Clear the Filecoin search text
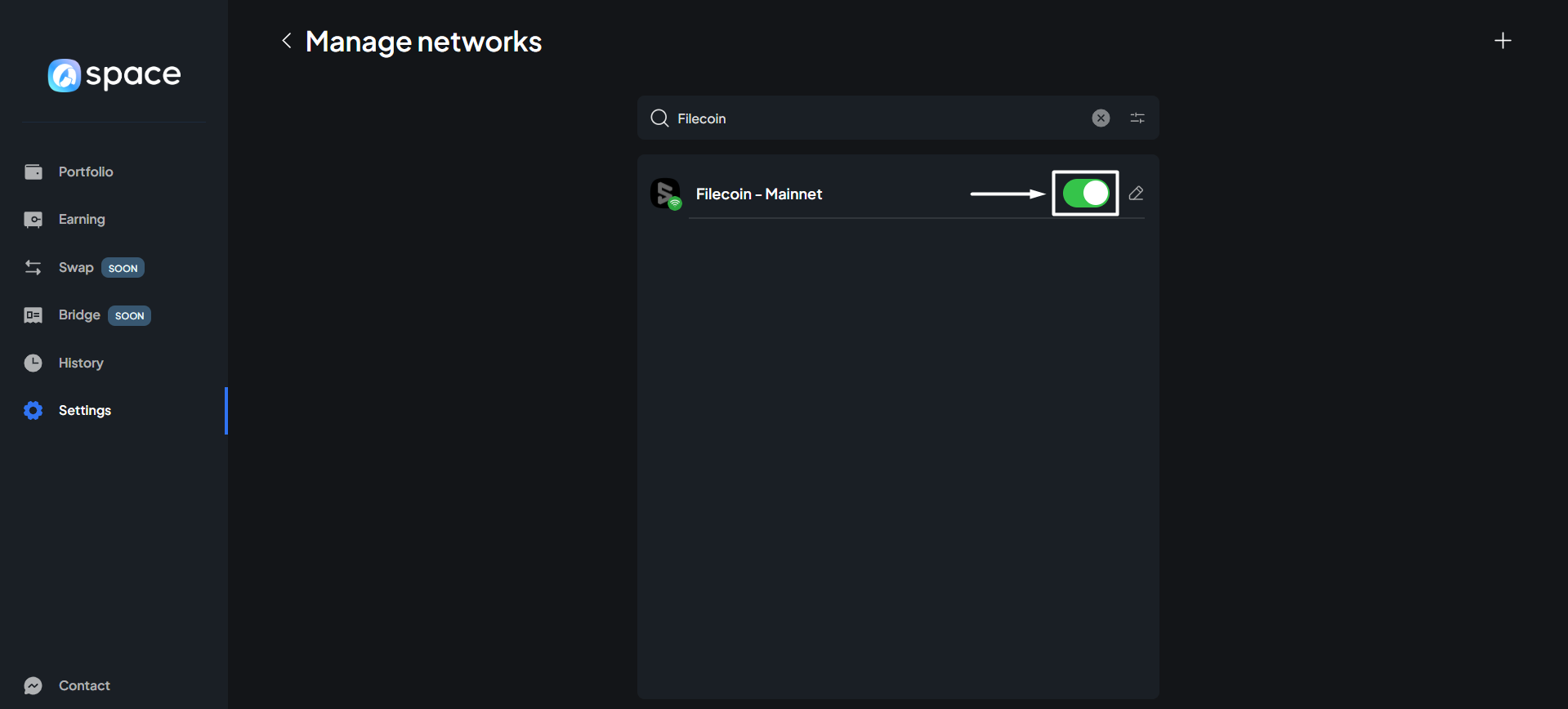 (x=1101, y=118)
